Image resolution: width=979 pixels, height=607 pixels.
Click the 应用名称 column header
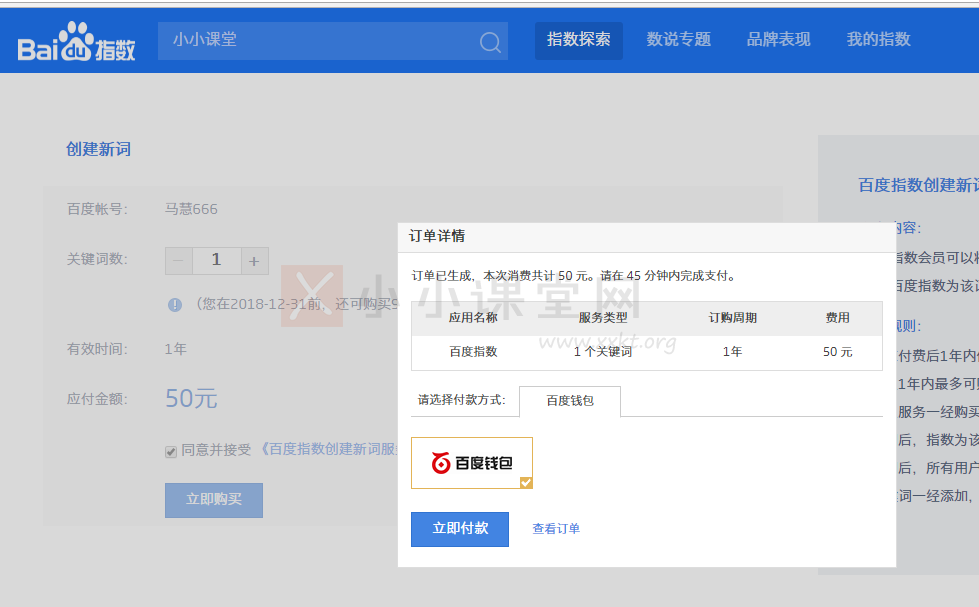coord(473,318)
